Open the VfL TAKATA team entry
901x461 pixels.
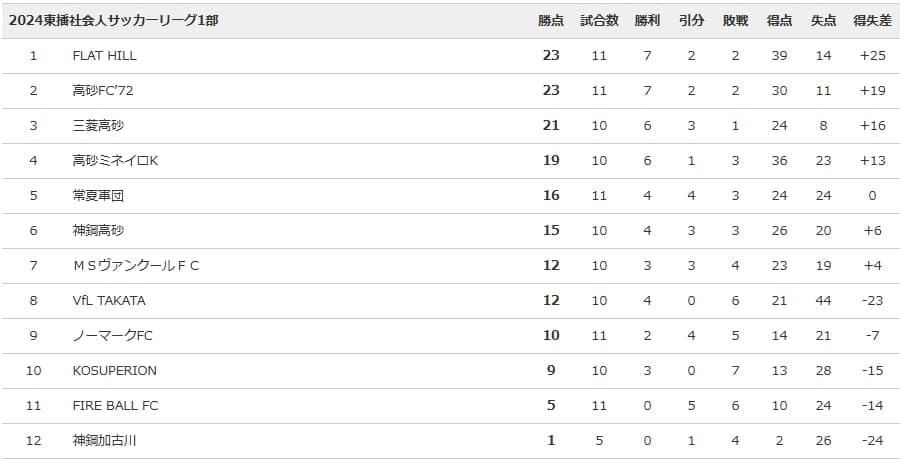click(109, 301)
